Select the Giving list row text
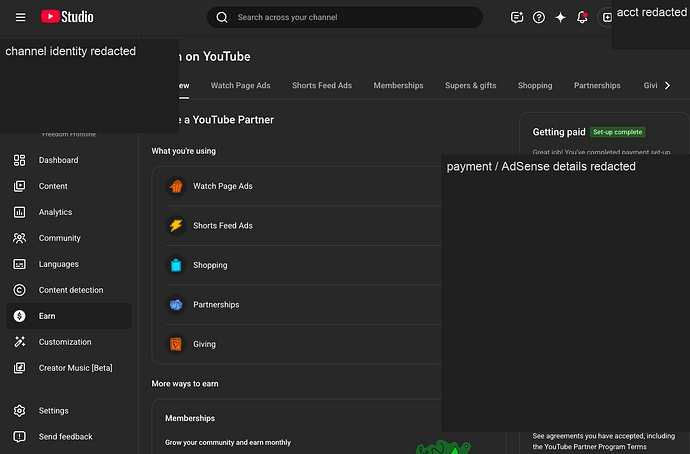690x454 pixels. click(204, 344)
